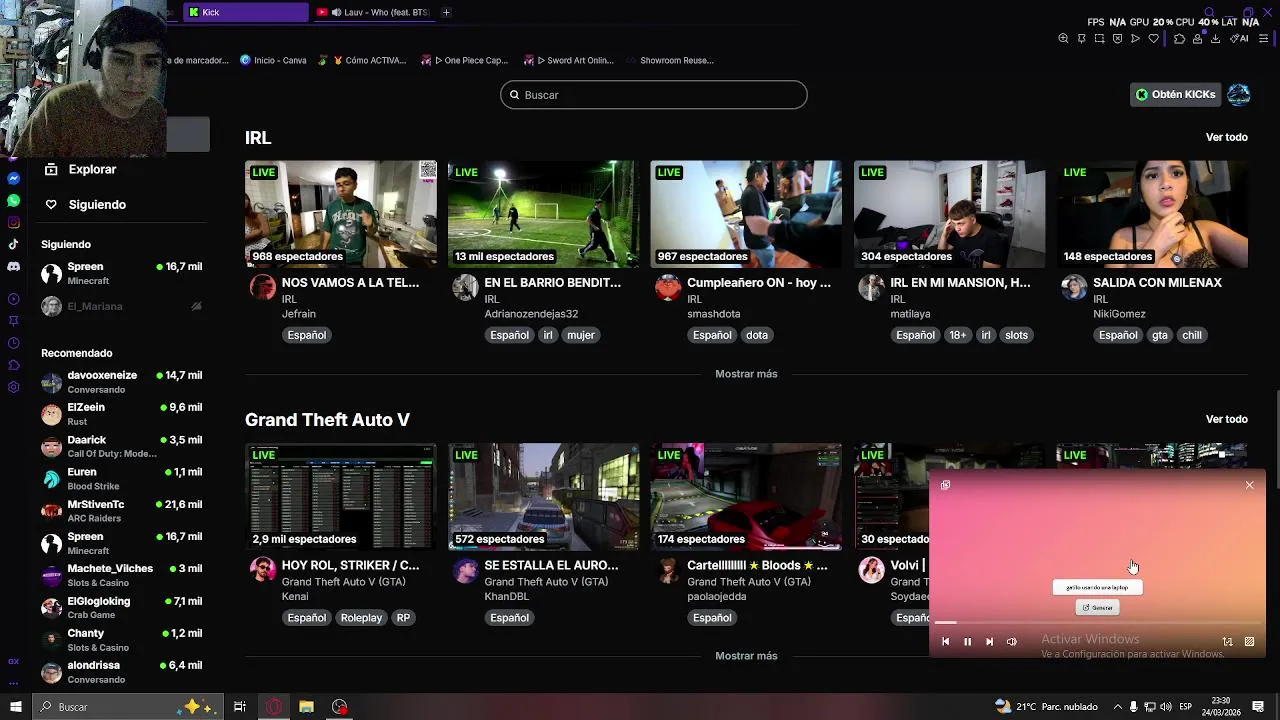Open the EN EL BARRIO BENDIT stream thumbnail
This screenshot has height=720, width=1280.
click(543, 214)
